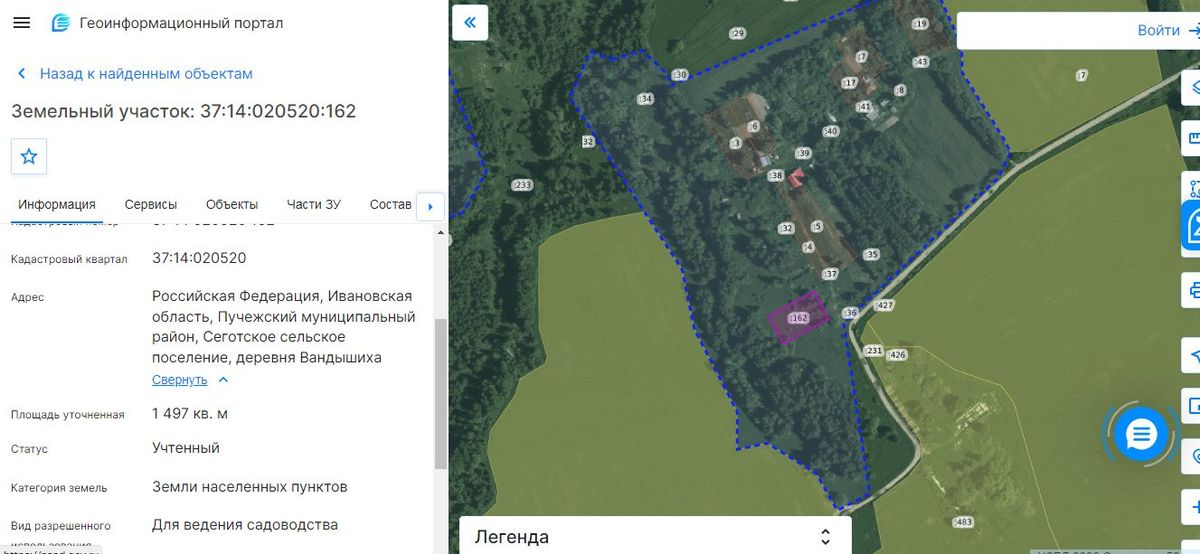This screenshot has height=554, width=1200.
Task: Switch to the Информация tab
Action: tap(57, 205)
